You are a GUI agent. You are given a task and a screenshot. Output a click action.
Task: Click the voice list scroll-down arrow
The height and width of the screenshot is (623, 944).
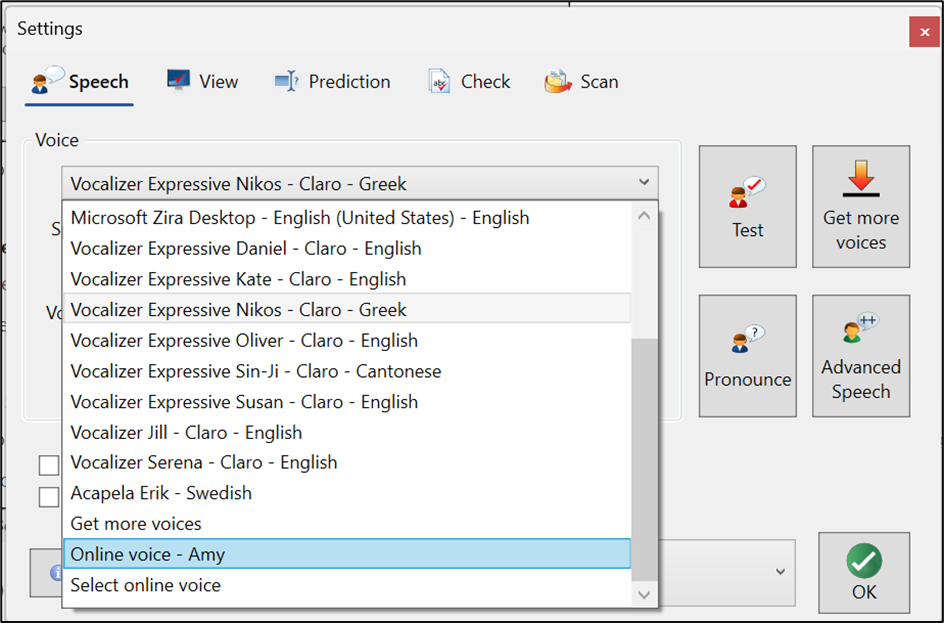pos(644,595)
